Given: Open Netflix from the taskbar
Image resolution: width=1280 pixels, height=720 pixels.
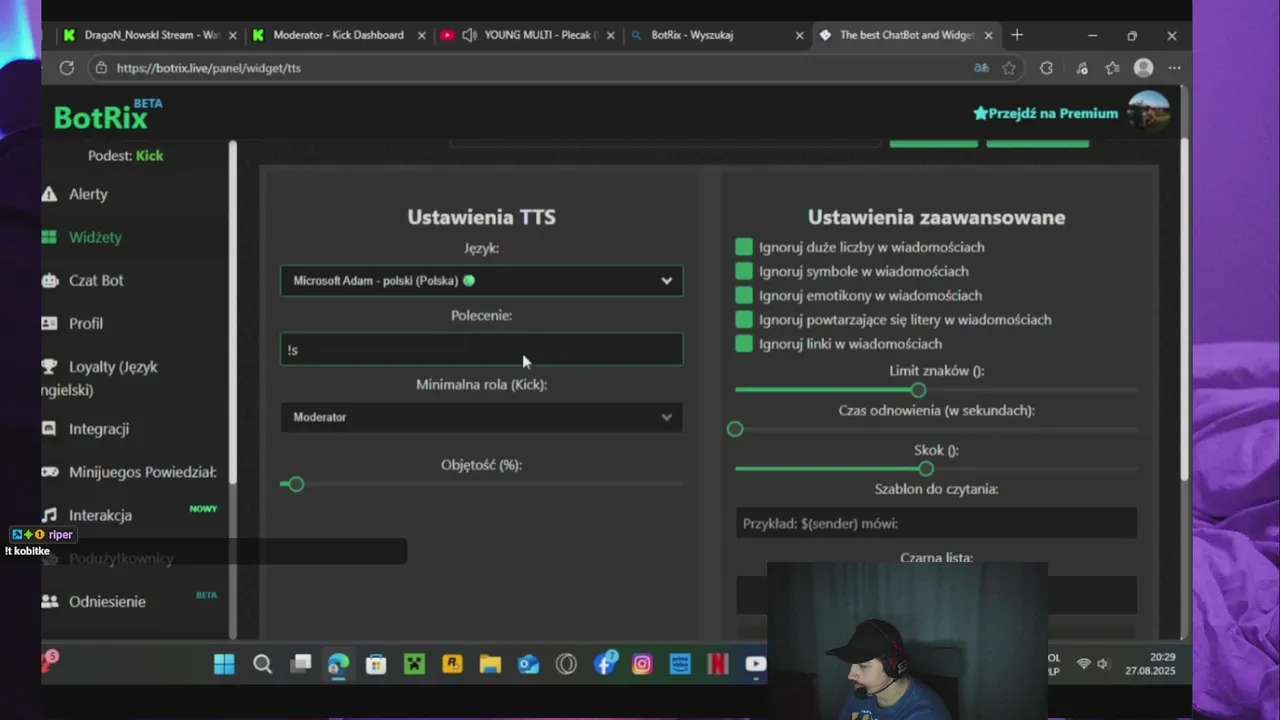Looking at the screenshot, I should [718, 664].
